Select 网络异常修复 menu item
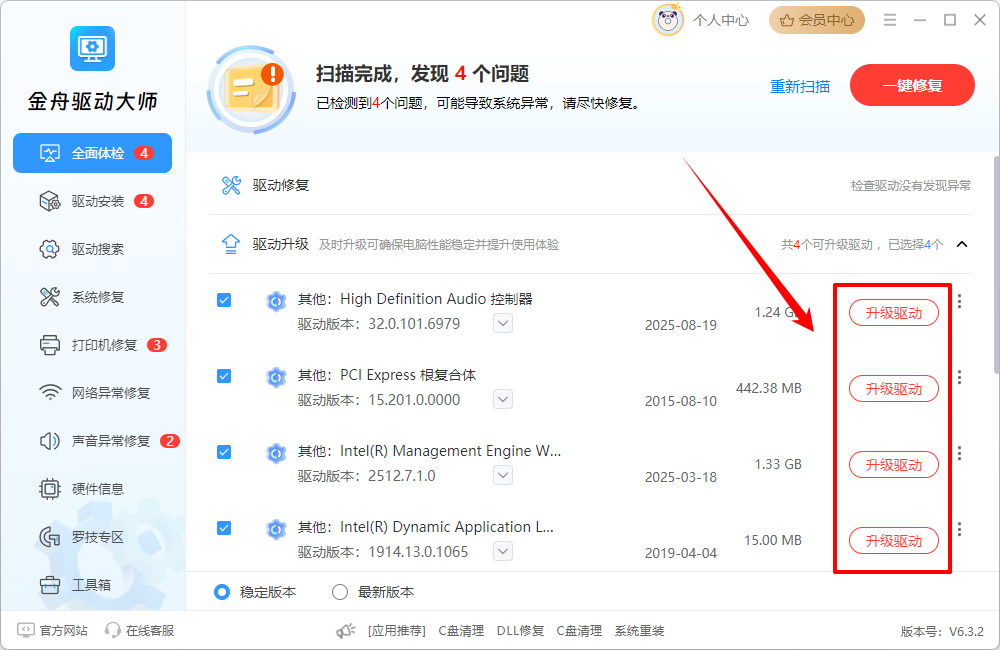The width and height of the screenshot is (1000, 650). click(92, 393)
